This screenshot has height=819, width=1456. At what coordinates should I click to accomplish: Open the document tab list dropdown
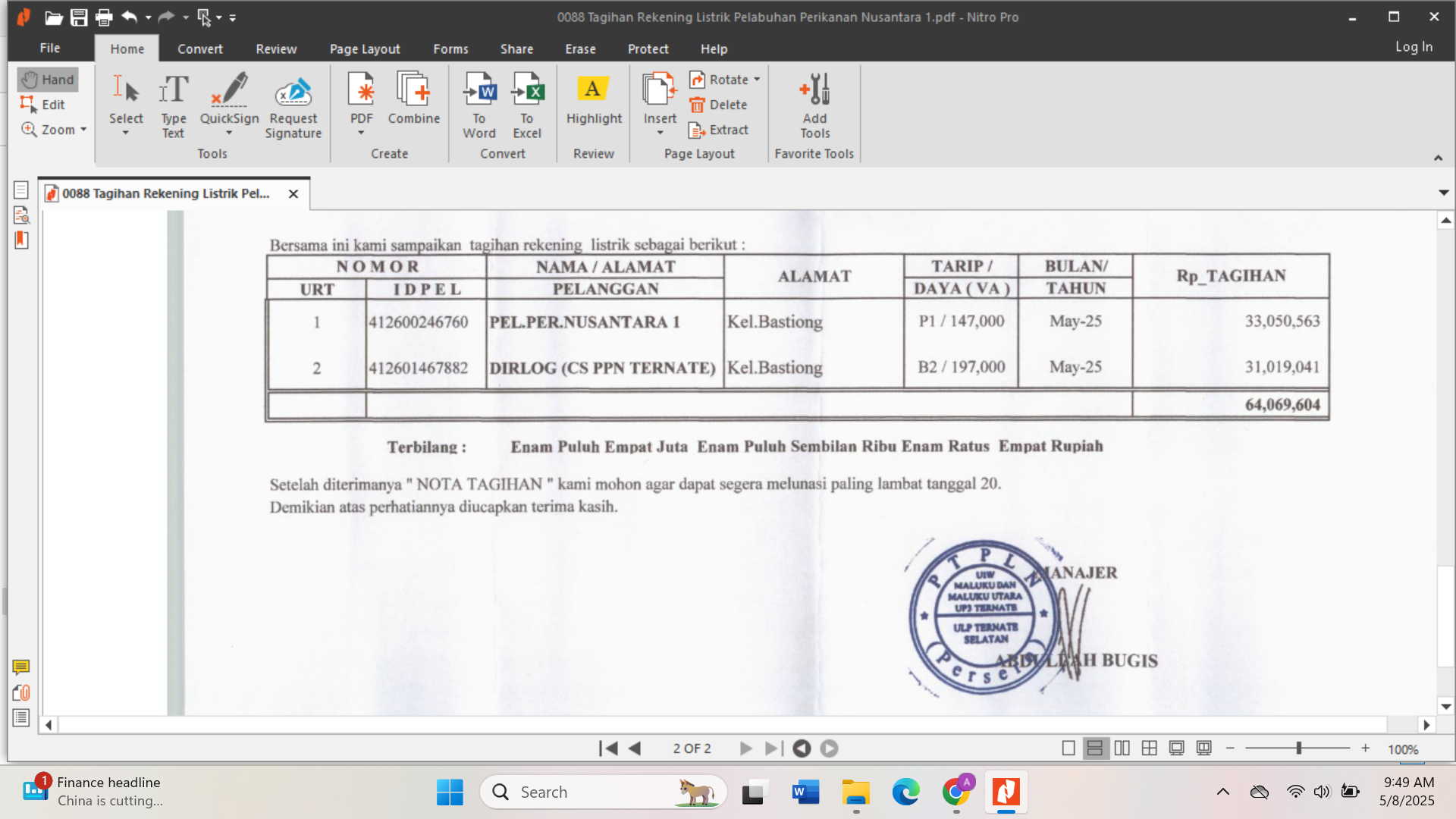[1444, 193]
